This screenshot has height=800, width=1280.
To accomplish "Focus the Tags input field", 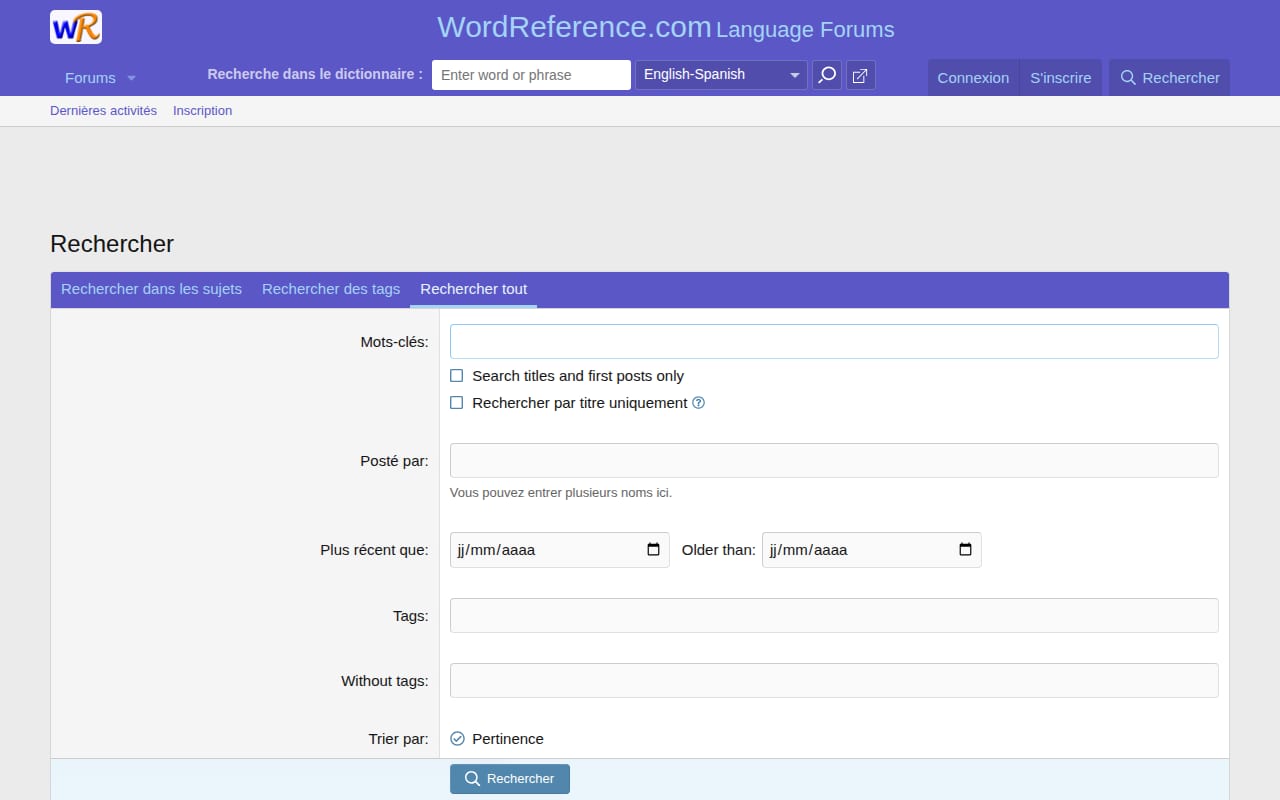I will click(834, 615).
